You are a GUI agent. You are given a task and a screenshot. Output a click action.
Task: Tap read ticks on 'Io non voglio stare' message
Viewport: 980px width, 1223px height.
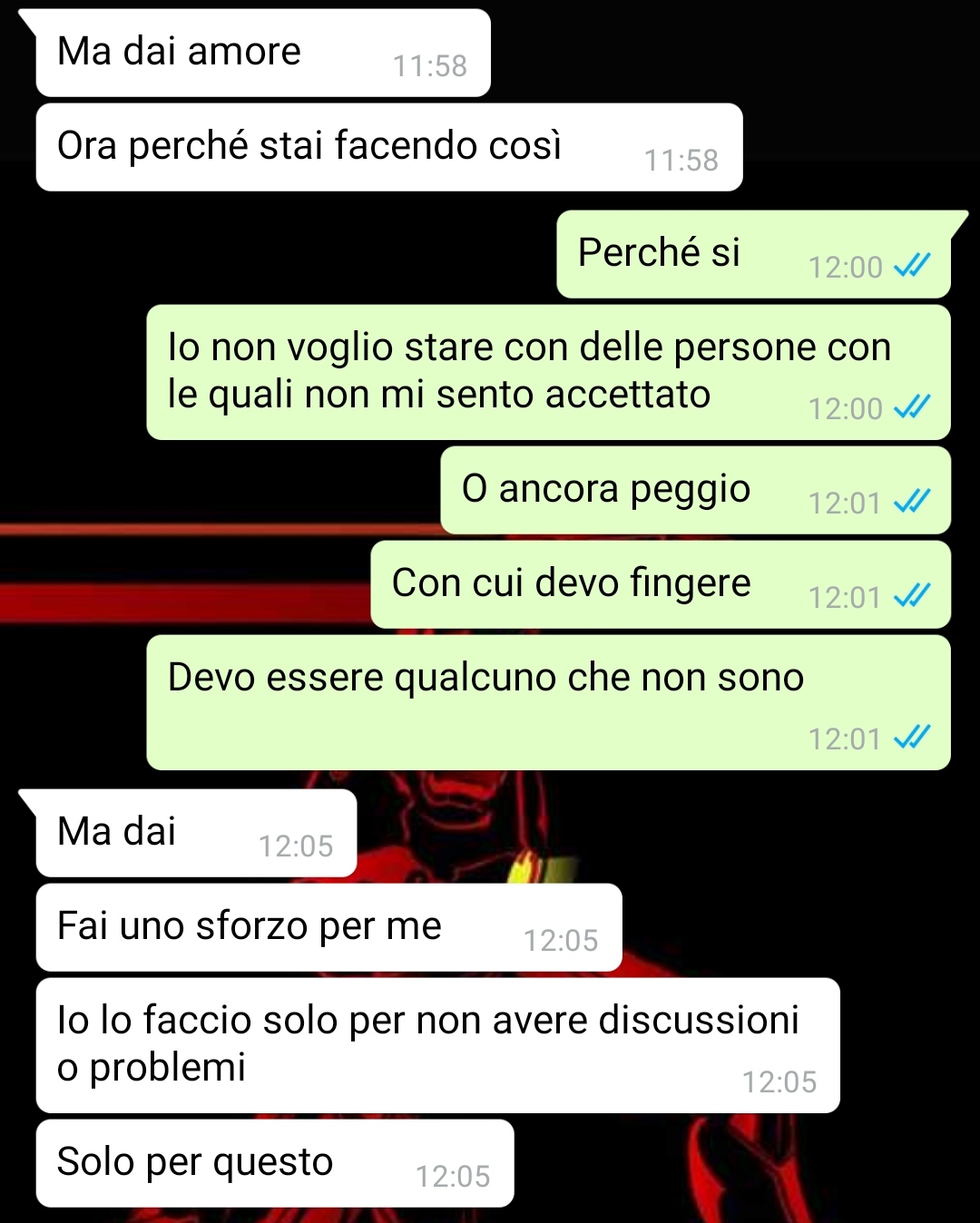coord(912,407)
